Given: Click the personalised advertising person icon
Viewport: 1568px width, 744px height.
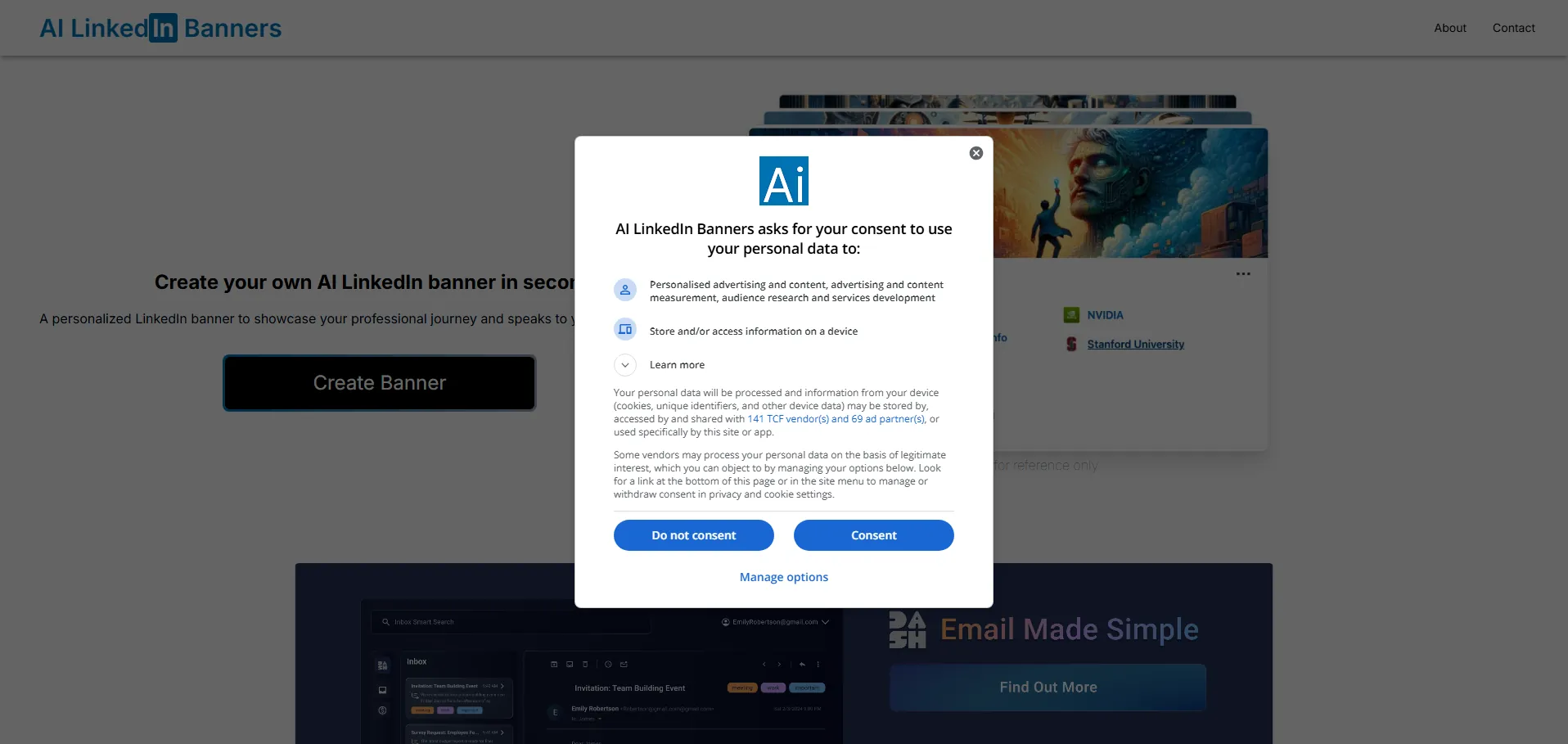Looking at the screenshot, I should (x=625, y=290).
